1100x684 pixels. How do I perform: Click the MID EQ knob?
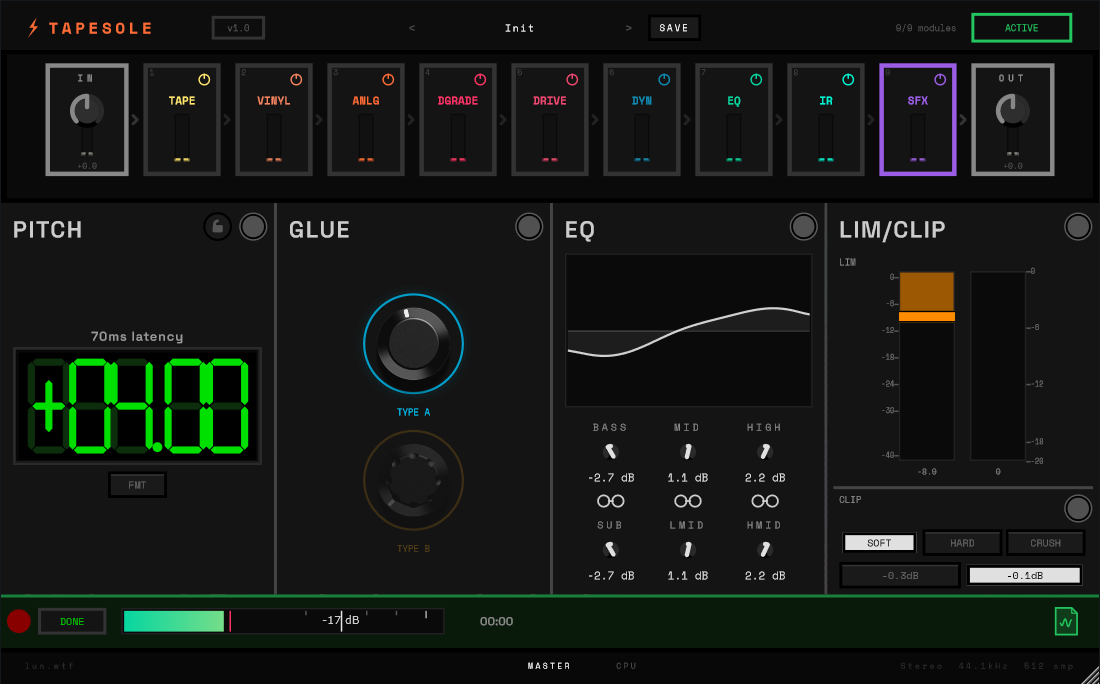tap(688, 451)
